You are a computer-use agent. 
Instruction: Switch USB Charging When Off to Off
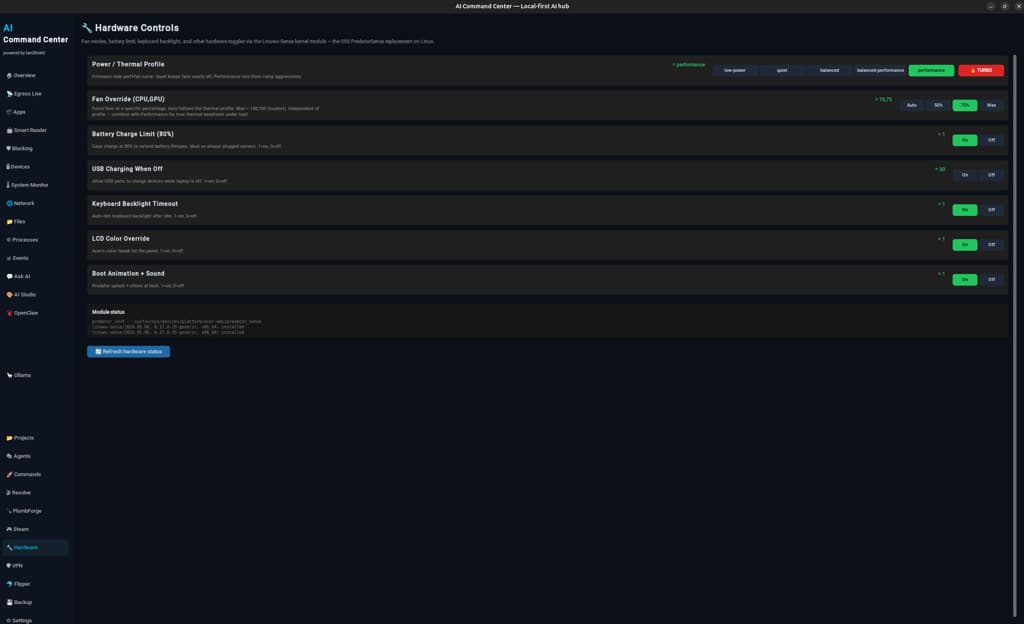pos(991,175)
